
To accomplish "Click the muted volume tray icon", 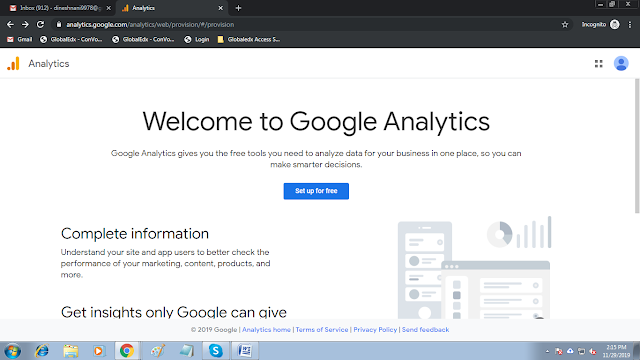I will [x=593, y=351].
